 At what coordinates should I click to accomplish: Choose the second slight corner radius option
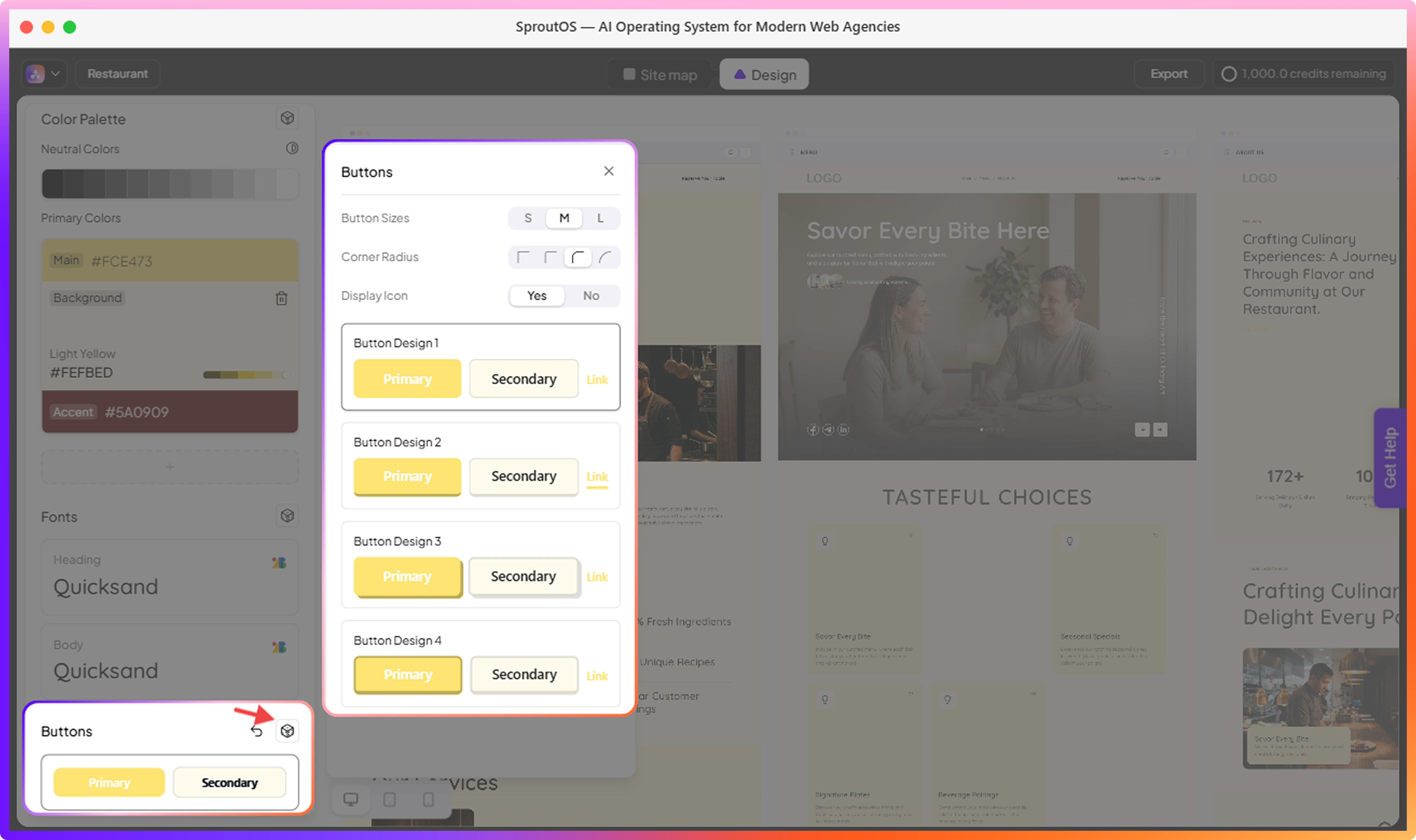pyautogui.click(x=550, y=257)
